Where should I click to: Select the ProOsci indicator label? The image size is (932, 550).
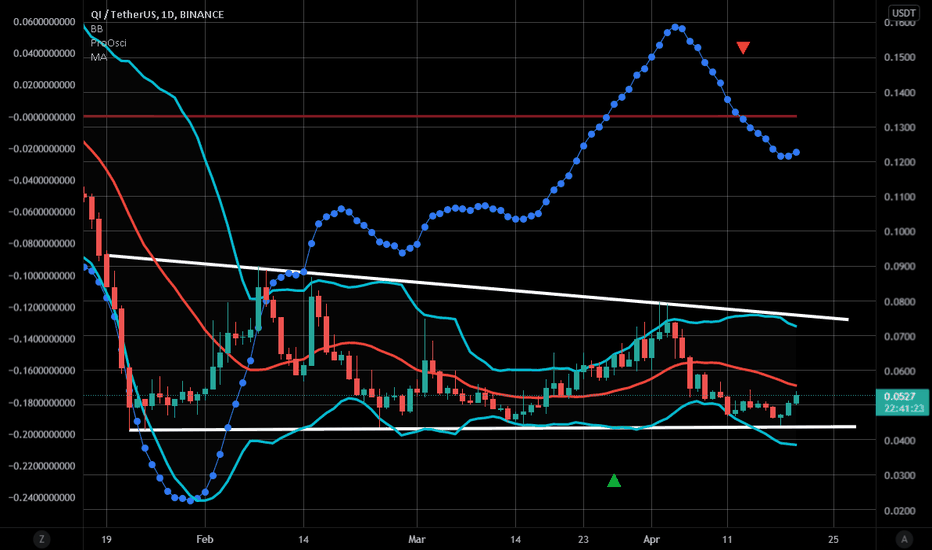tap(108, 43)
